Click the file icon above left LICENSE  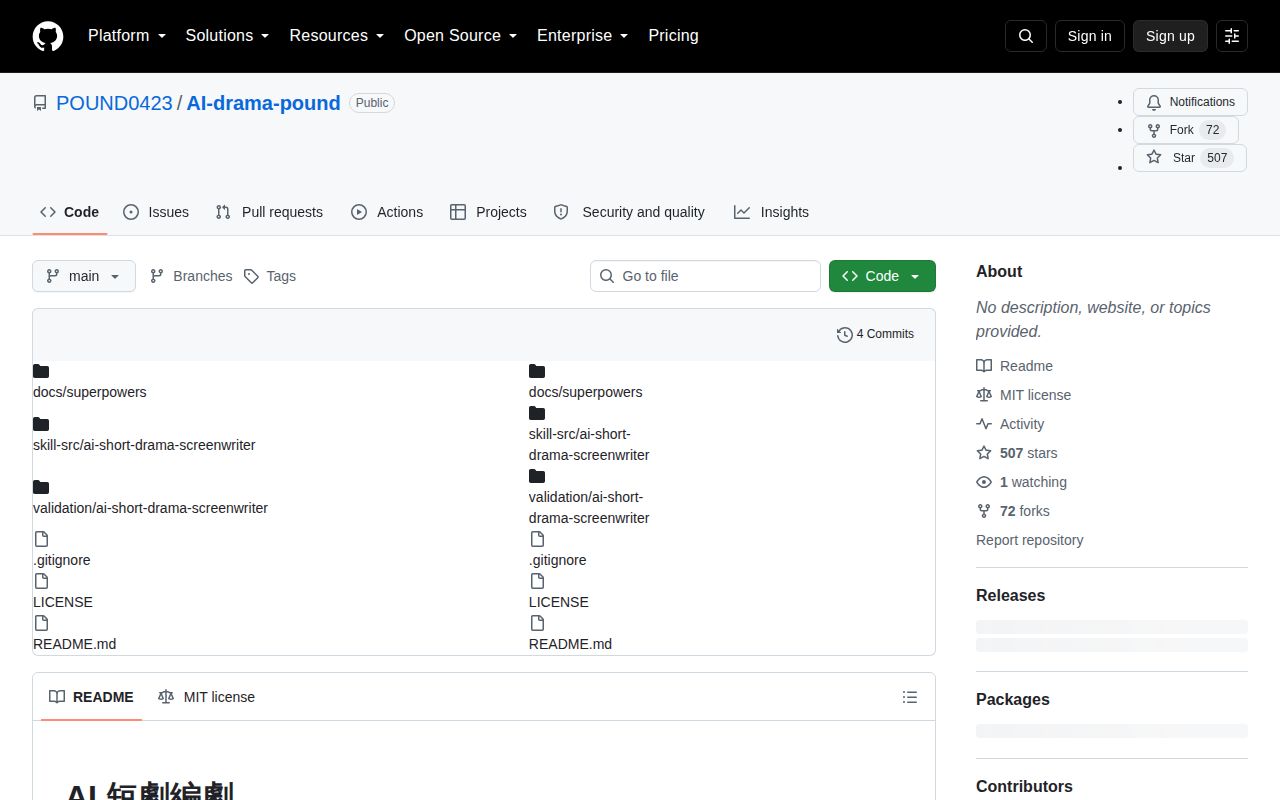click(x=41, y=581)
